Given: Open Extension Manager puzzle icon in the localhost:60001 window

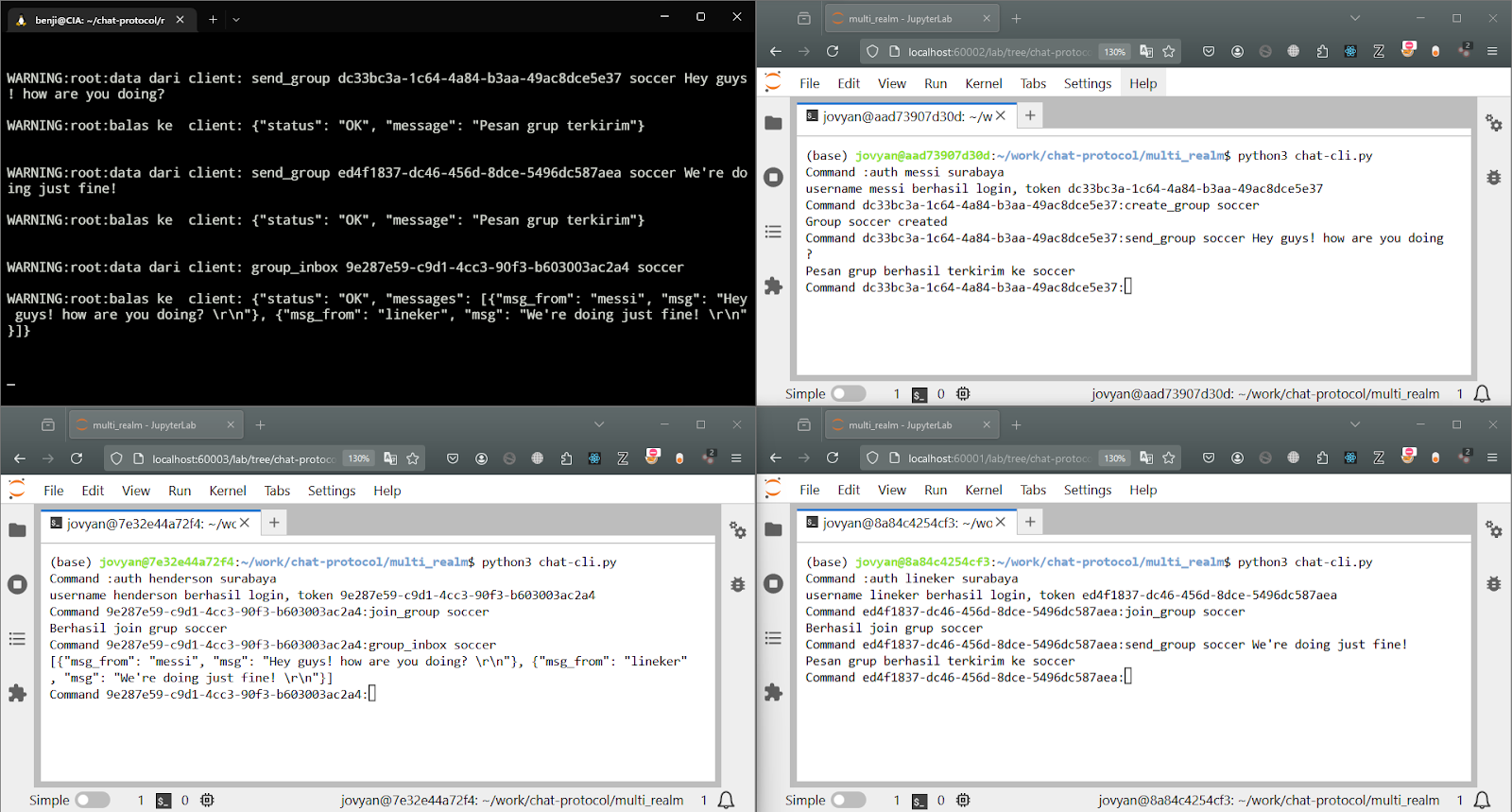Looking at the screenshot, I should pos(773,693).
